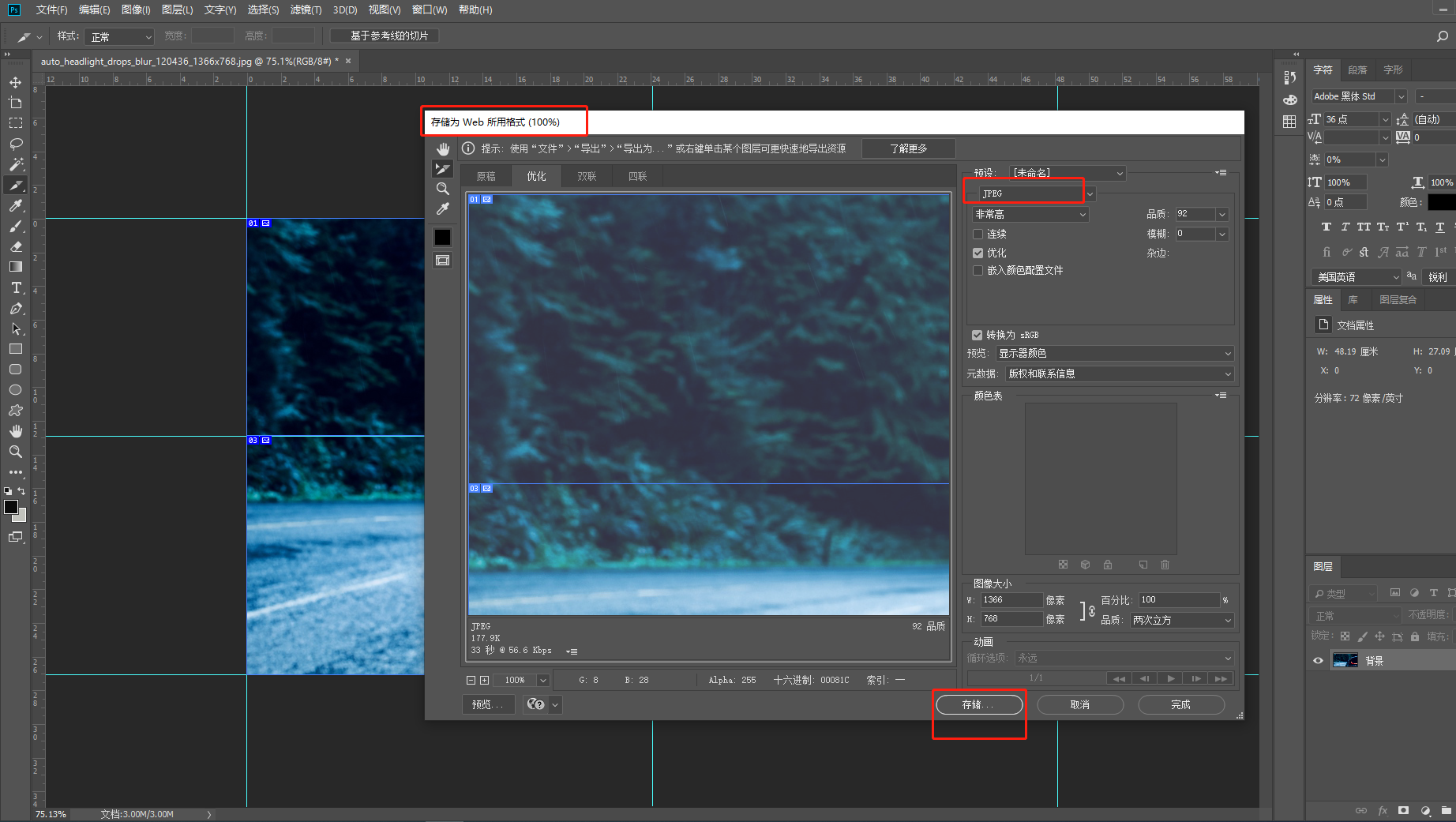This screenshot has width=1456, height=822.
Task: Uncheck the 优化 (Optimized) checkbox
Action: pyautogui.click(x=978, y=253)
